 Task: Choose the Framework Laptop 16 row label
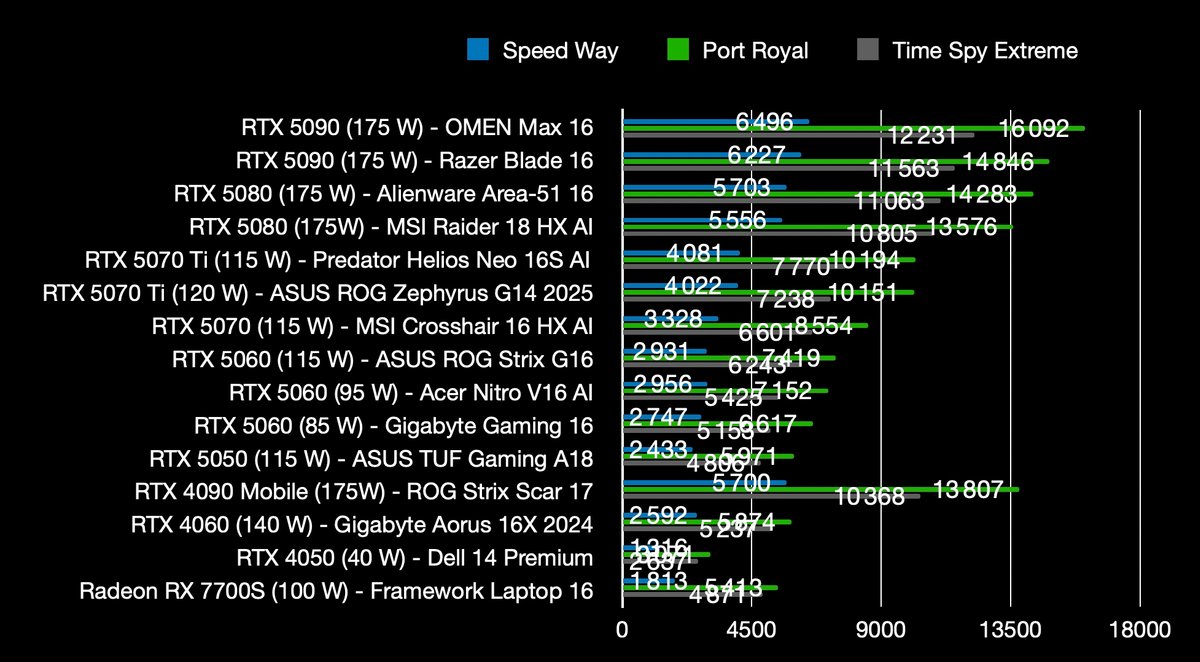click(336, 590)
